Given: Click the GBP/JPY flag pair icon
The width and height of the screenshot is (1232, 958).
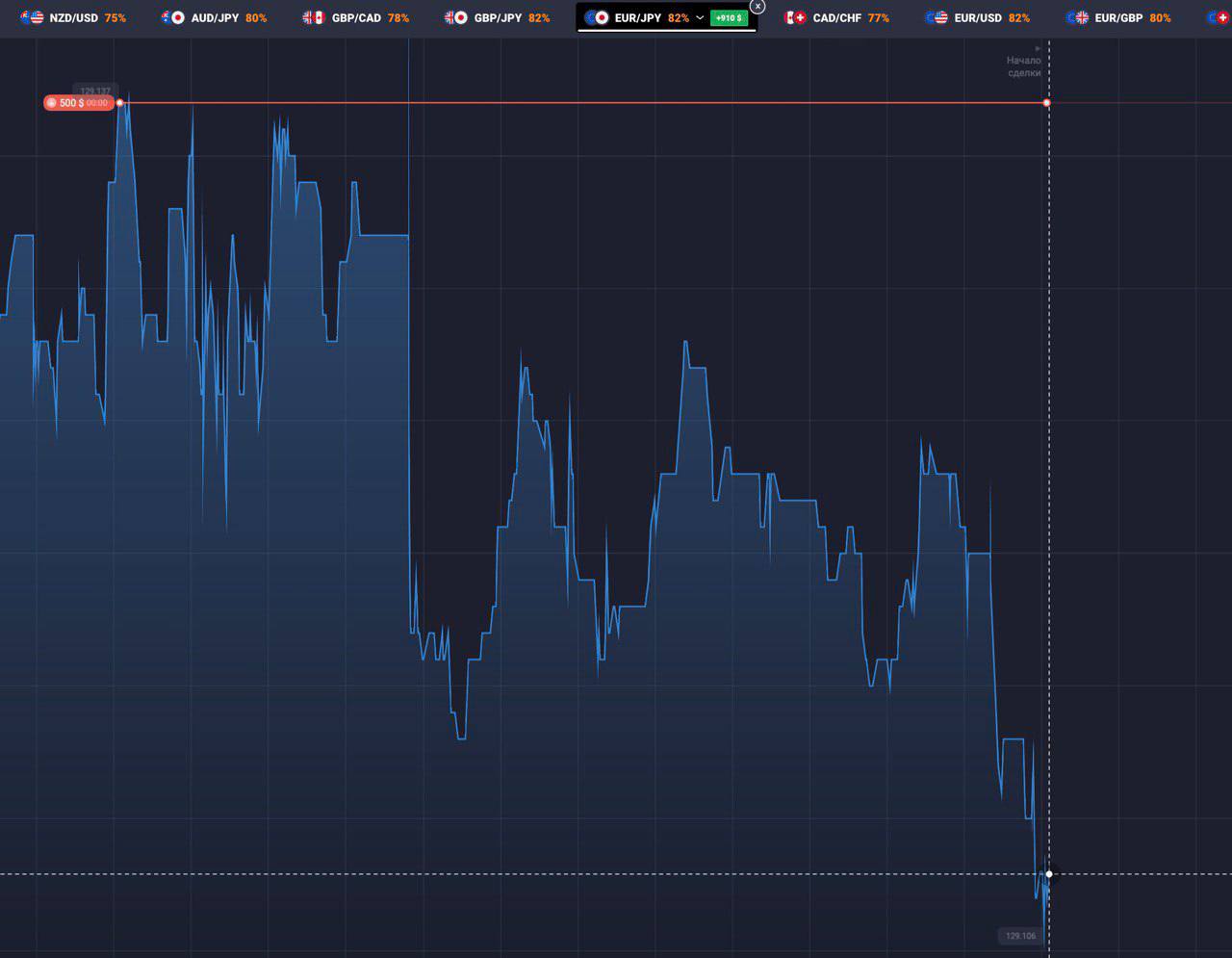Looking at the screenshot, I should tap(456, 18).
